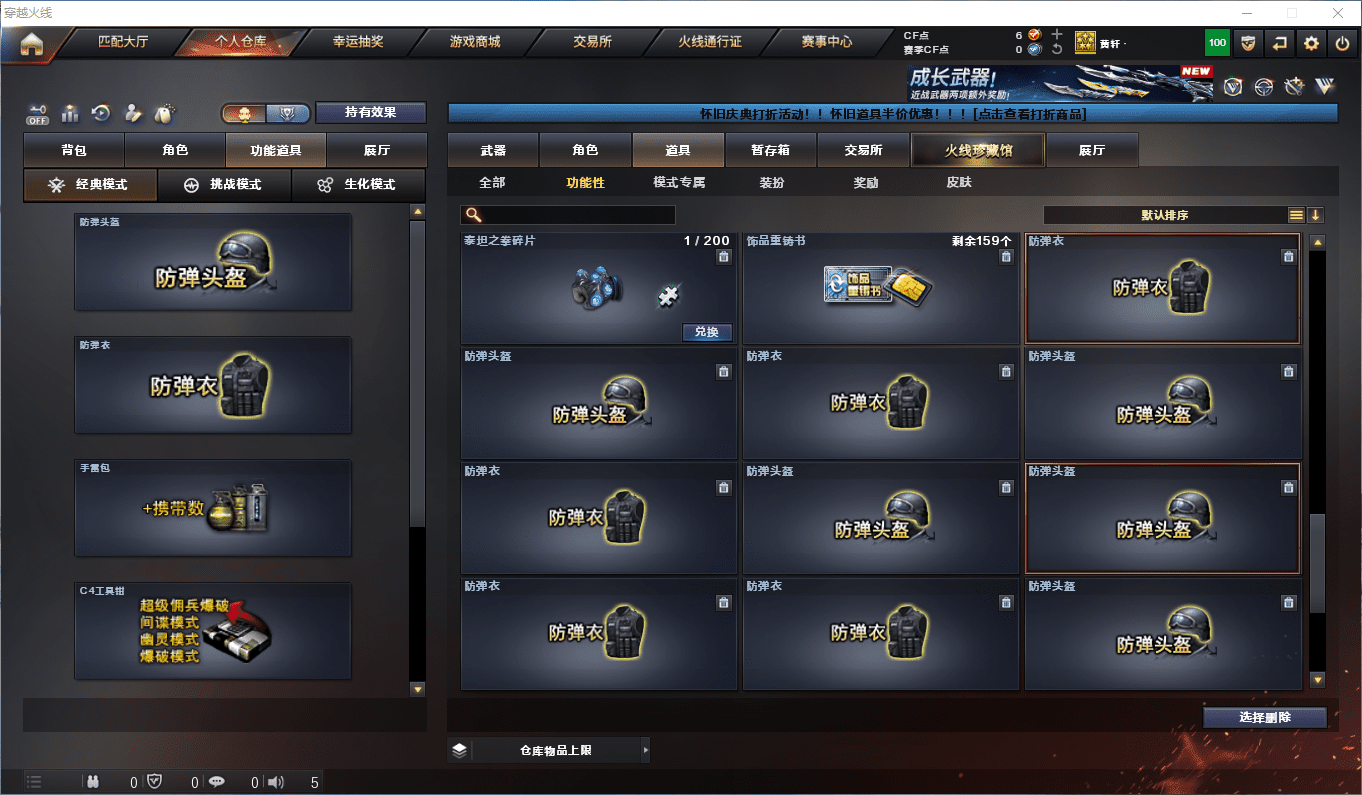Click the return arrow icon
Viewport: 1362px width, 795px height.
1279,43
